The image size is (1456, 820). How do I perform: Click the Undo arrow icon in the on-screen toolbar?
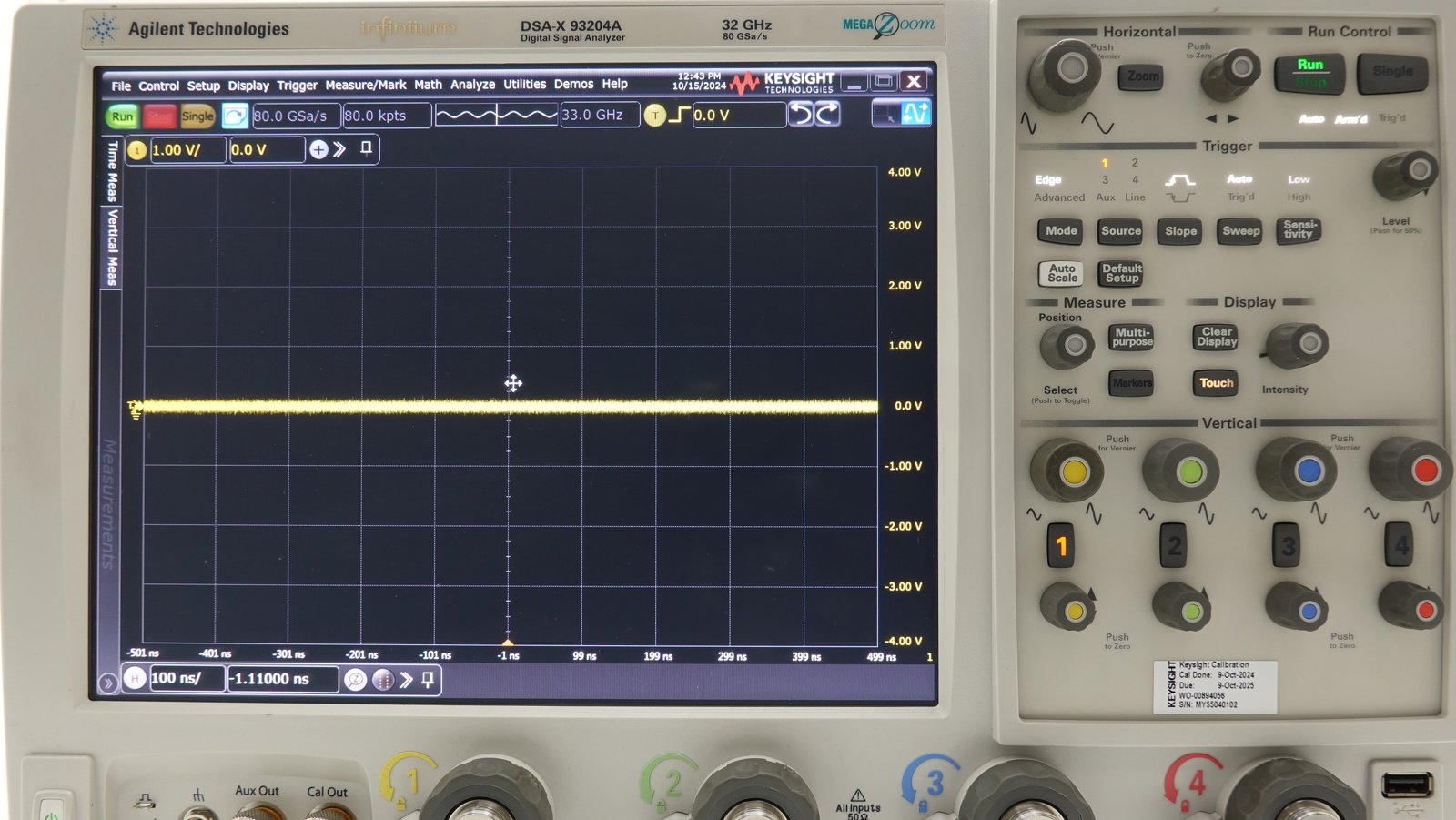click(x=801, y=114)
